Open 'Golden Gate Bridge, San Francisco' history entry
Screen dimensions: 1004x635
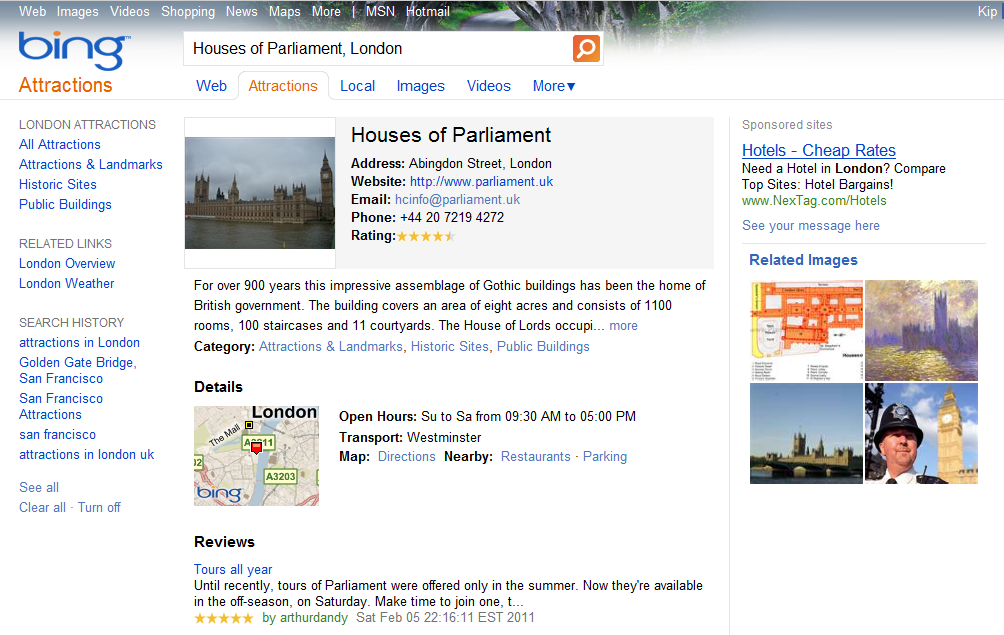coord(77,371)
